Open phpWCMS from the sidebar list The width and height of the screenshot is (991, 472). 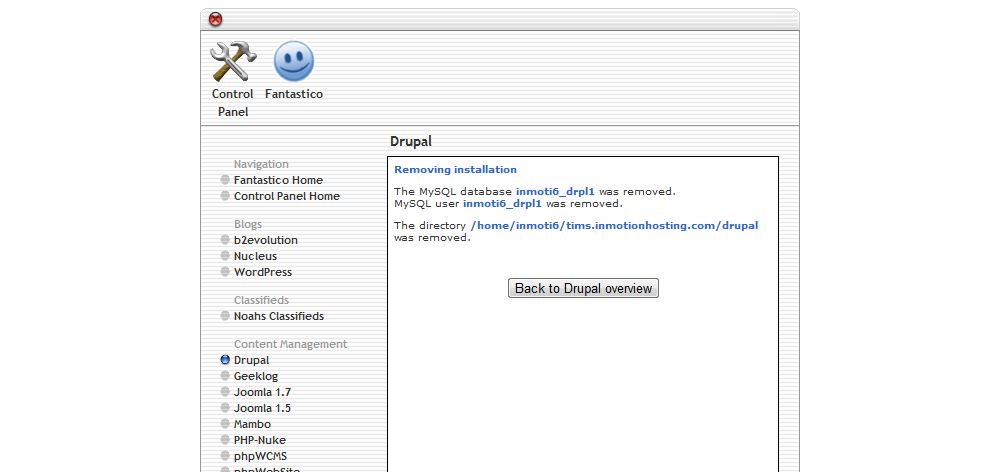pos(259,456)
